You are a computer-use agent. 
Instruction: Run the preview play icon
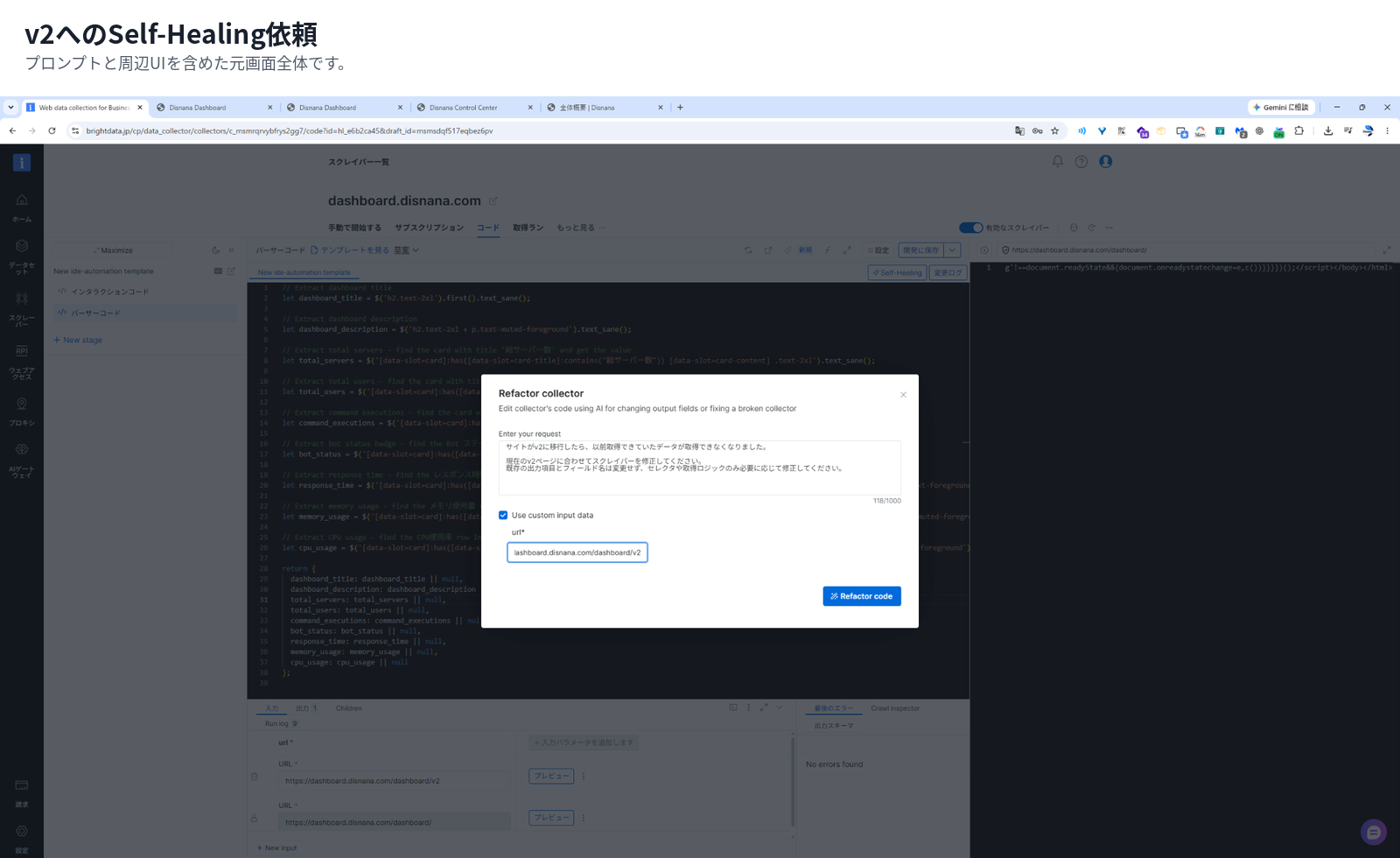984,250
